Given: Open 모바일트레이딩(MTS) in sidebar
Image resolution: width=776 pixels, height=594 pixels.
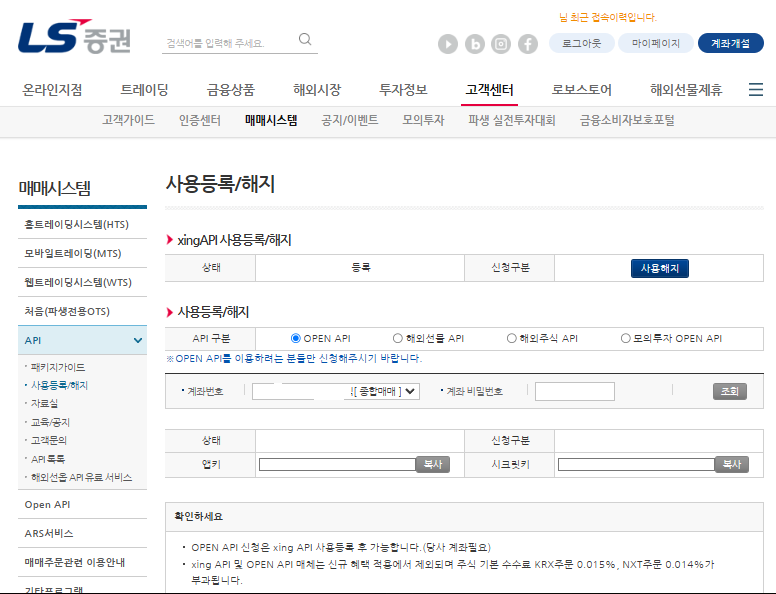Looking at the screenshot, I should coord(82,253).
